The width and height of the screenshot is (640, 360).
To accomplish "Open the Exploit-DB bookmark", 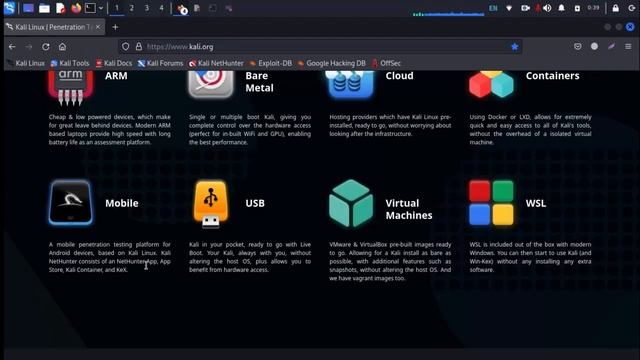I will pos(271,63).
